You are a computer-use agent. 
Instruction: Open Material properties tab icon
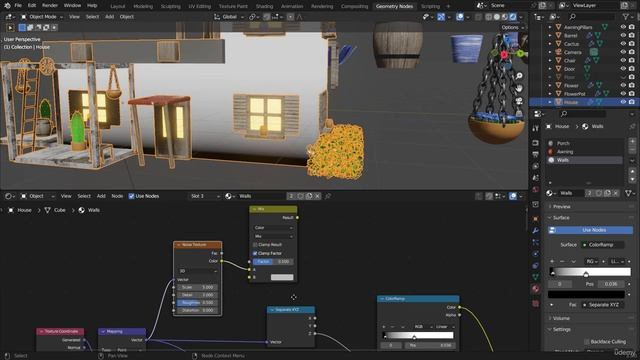[536, 289]
